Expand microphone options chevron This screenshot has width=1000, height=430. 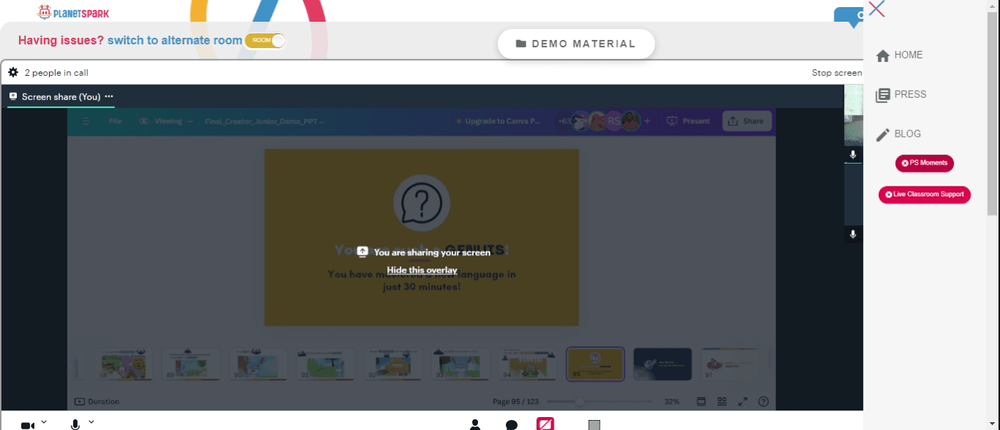click(91, 422)
